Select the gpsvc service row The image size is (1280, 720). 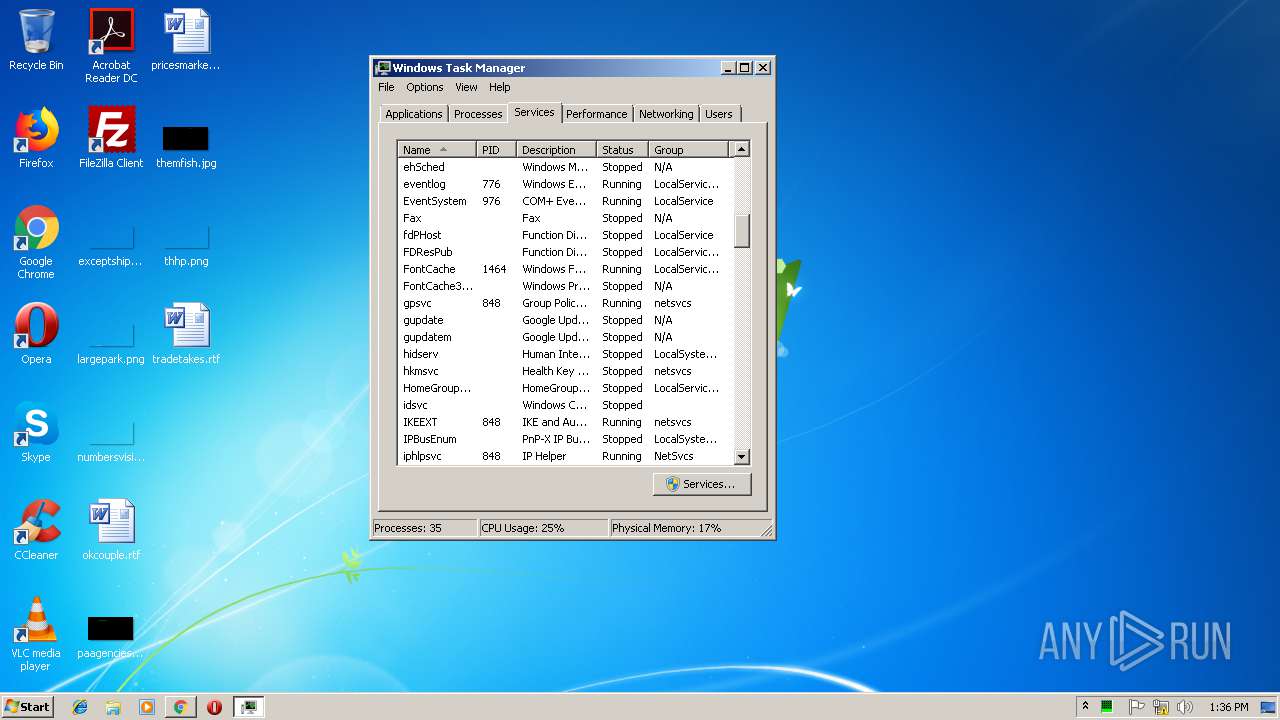click(x=565, y=303)
